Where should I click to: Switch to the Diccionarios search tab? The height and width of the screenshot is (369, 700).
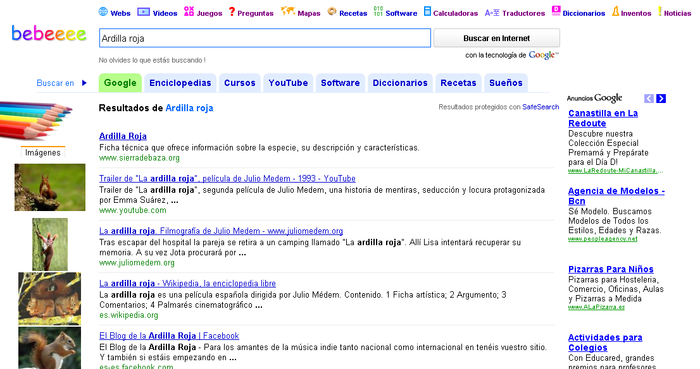(x=400, y=83)
